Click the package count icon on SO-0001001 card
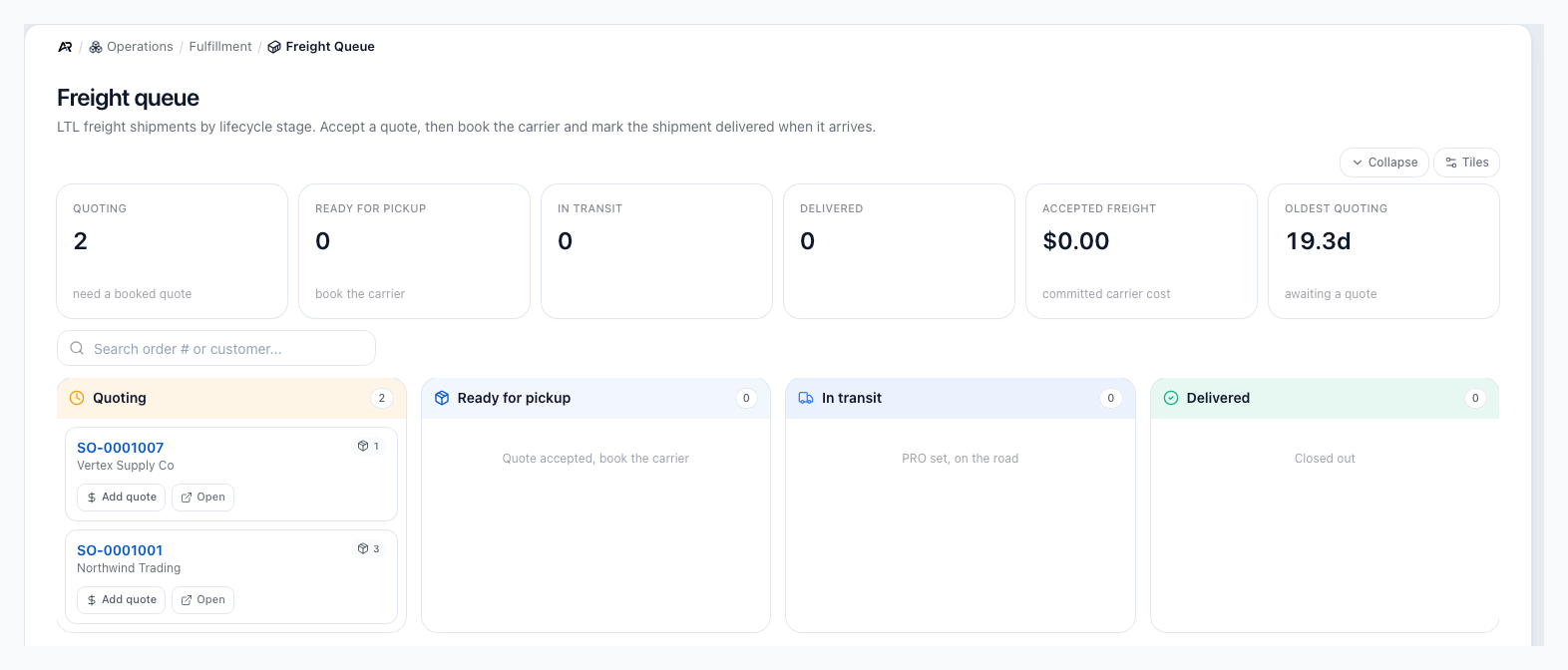This screenshot has height=670, width=1568. tap(363, 548)
